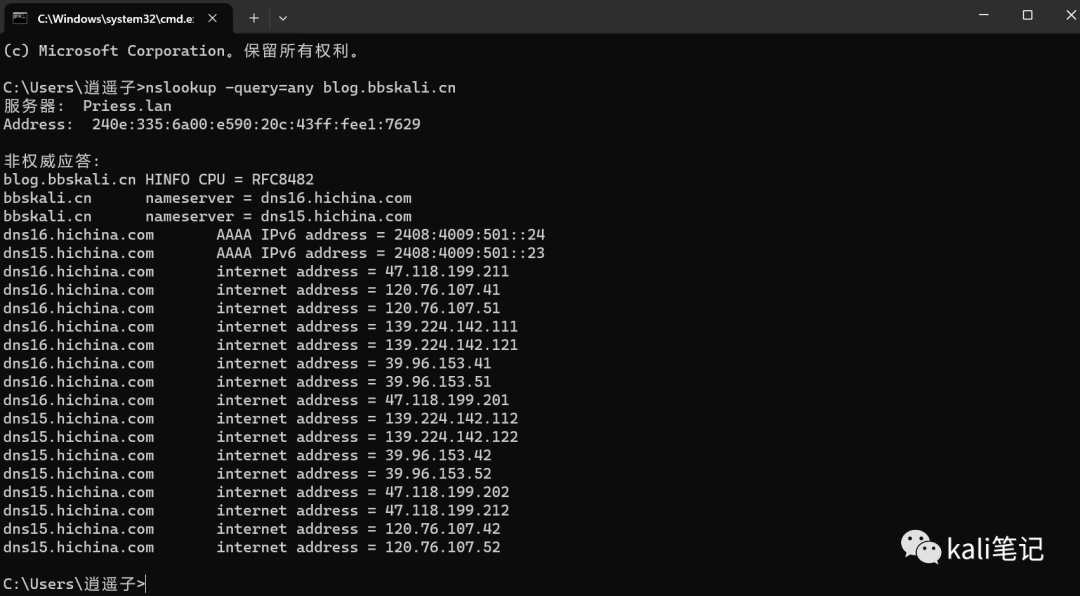The image size is (1080, 596).
Task: Close the terminal window
Action: click(x=1070, y=14)
